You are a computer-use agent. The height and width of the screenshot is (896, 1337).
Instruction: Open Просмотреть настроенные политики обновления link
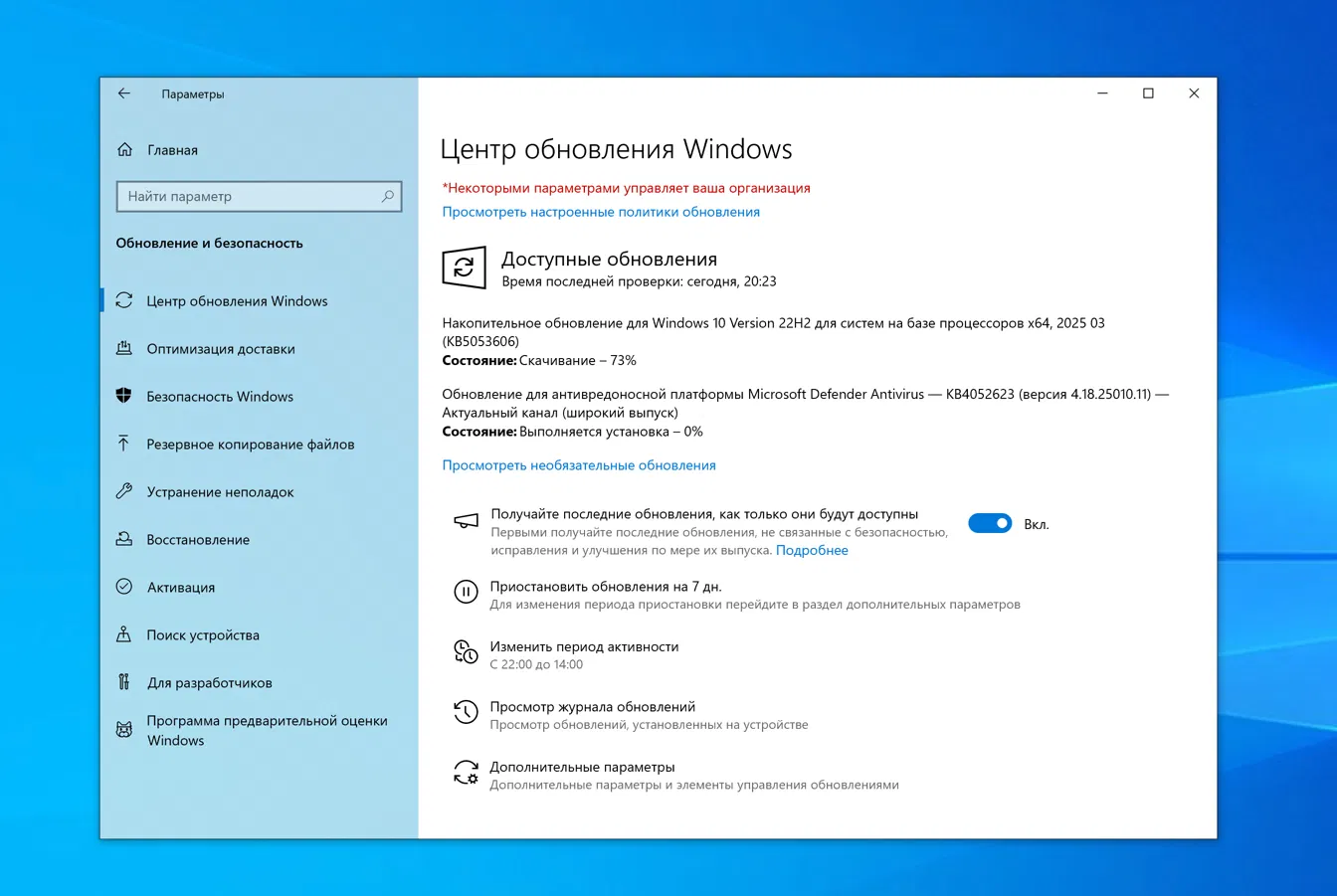601,212
